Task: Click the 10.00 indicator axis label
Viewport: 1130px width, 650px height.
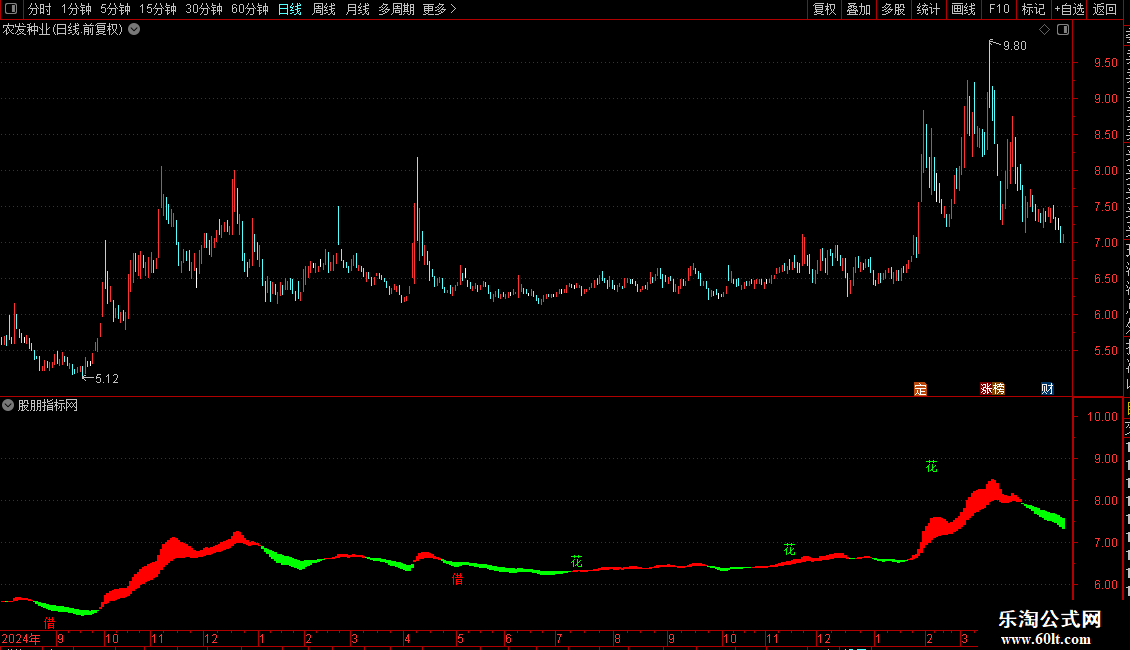Action: click(1102, 417)
